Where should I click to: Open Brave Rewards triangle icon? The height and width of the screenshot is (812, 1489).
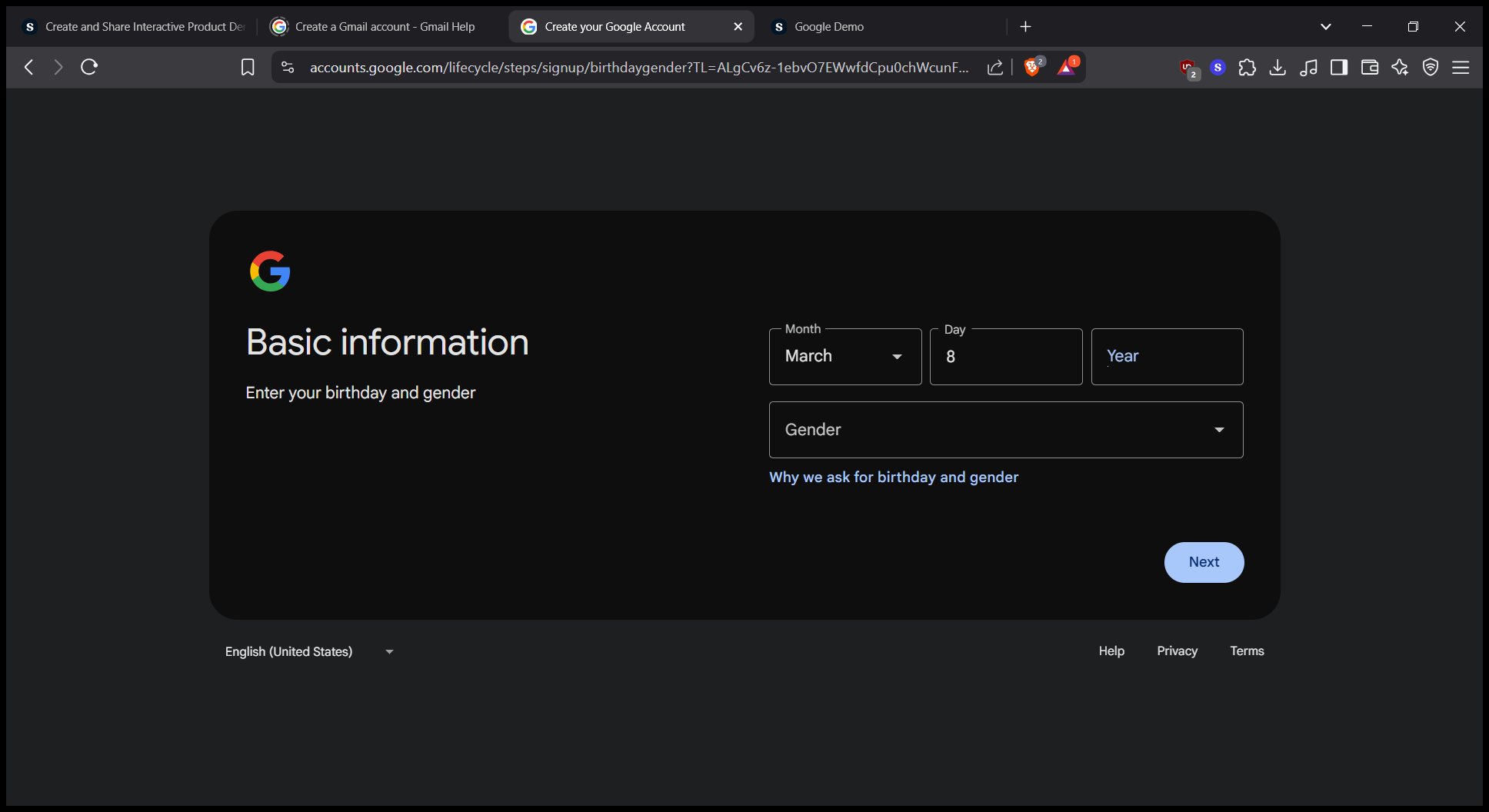[1067, 68]
